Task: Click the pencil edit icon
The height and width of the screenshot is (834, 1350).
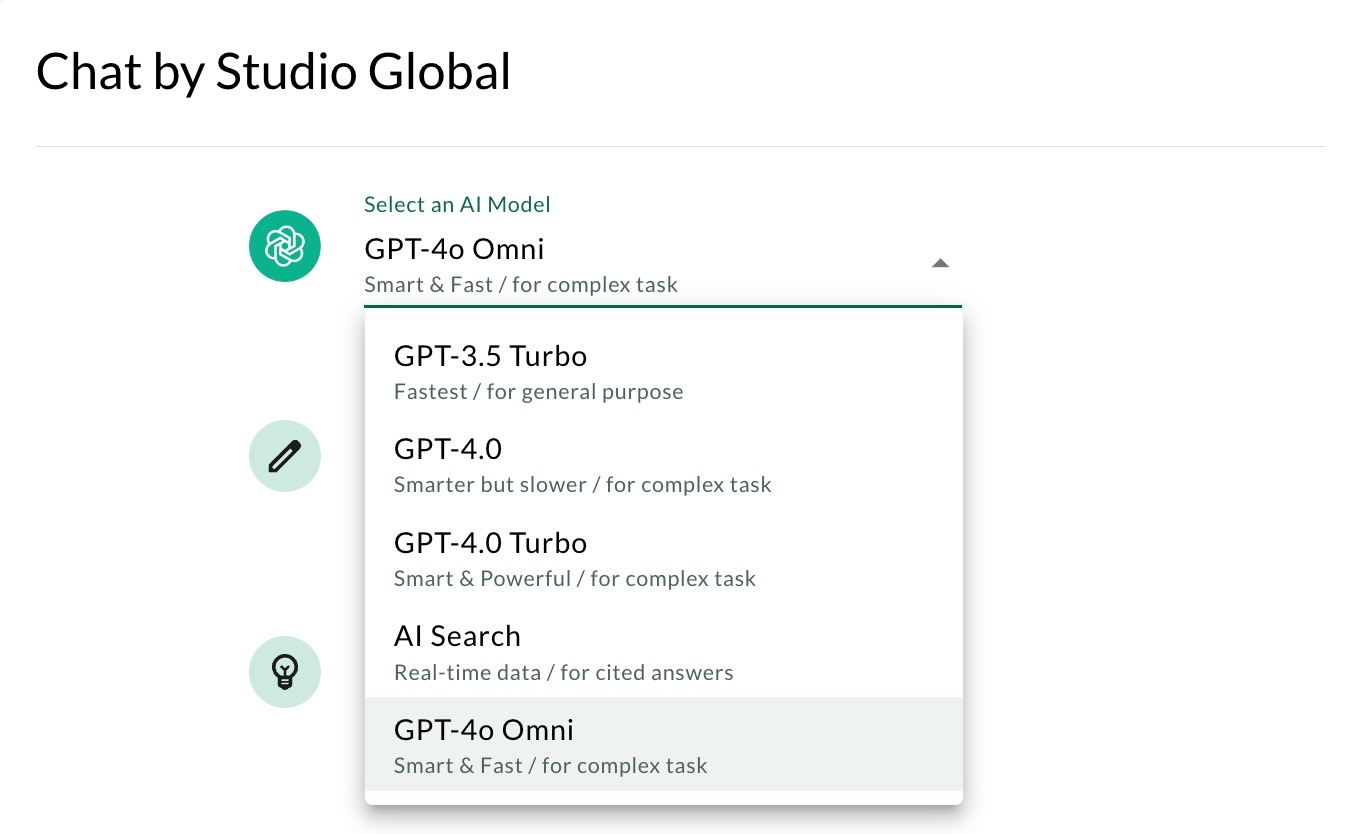Action: (284, 456)
